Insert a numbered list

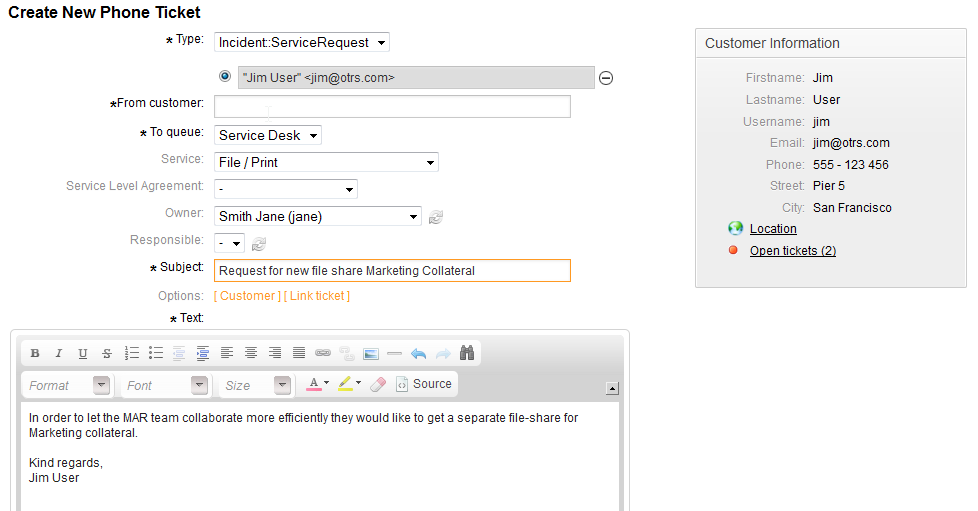point(132,353)
